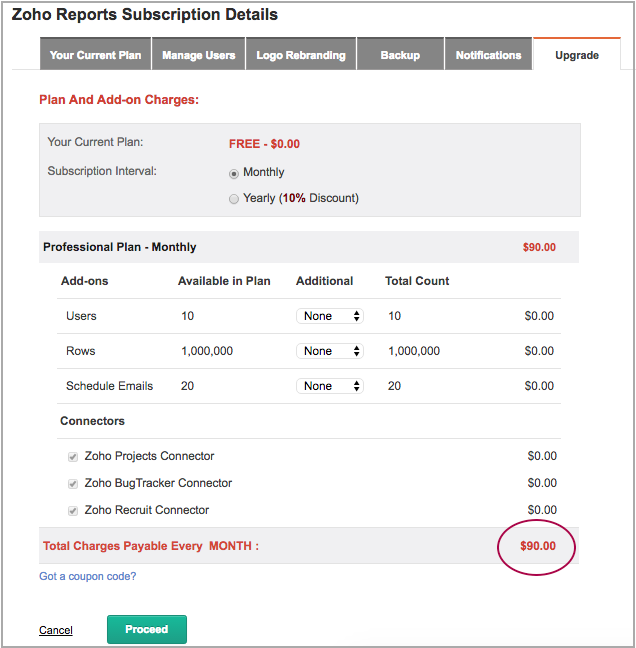Screen dimensions: 636x648
Task: Toggle Zoho BugTracker Connector checkbox
Action: coord(72,484)
